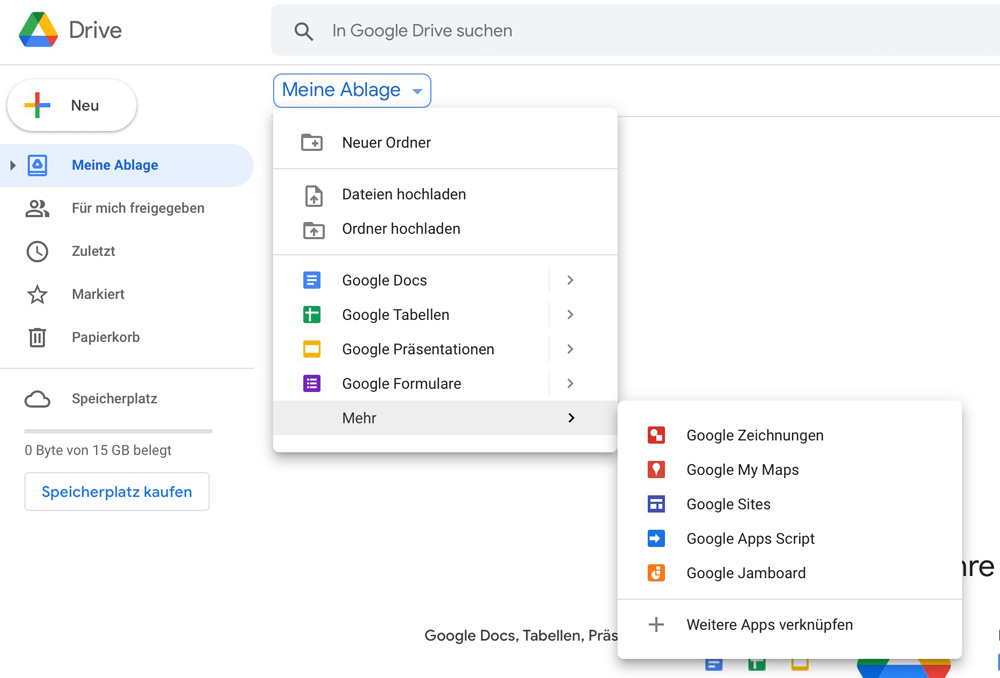Select Google Apps Script from submenu
The image size is (1000, 678).
(x=790, y=538)
